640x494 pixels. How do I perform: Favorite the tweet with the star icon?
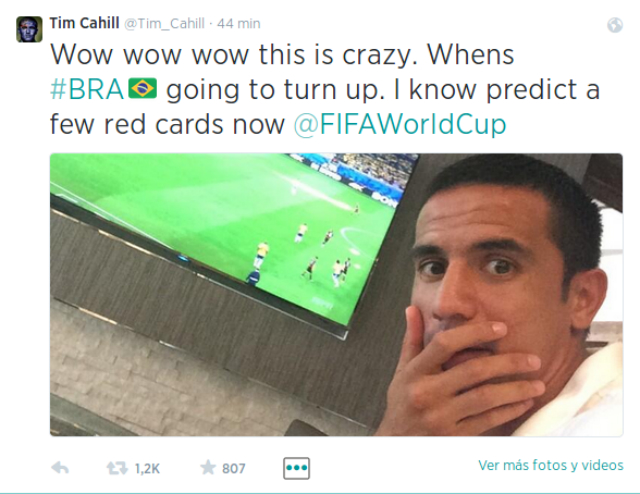coord(208,467)
